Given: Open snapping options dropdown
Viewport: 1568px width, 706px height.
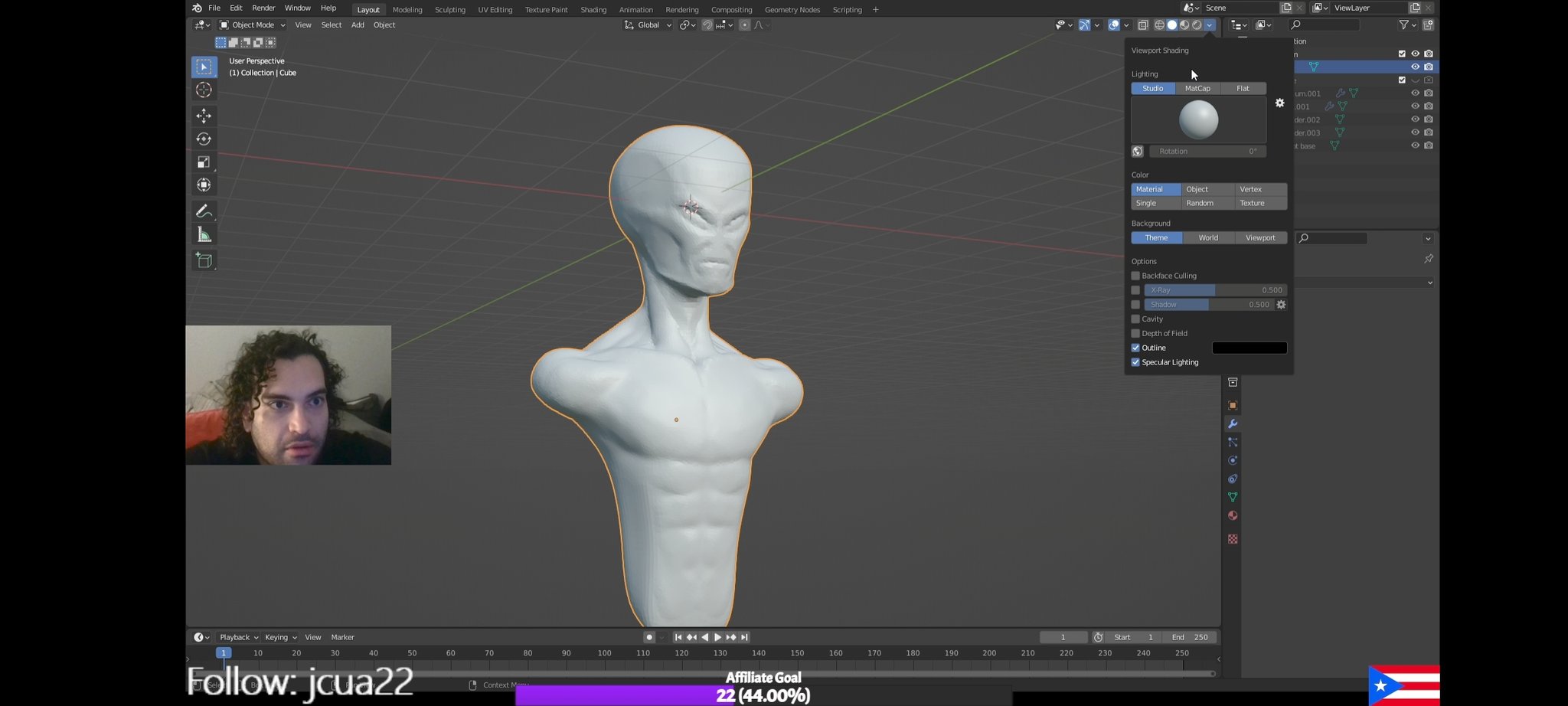Looking at the screenshot, I should tap(724, 25).
